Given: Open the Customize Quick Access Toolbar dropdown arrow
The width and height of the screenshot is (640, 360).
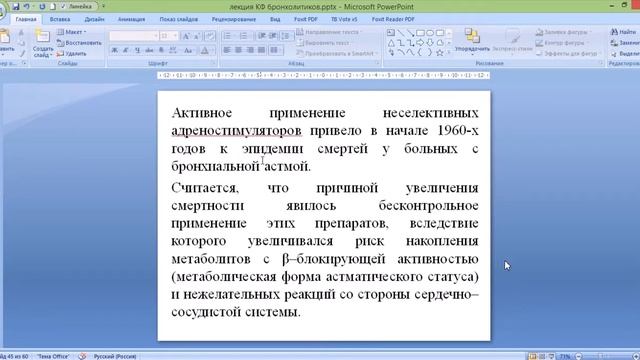Looking at the screenshot, I should click(103, 7).
